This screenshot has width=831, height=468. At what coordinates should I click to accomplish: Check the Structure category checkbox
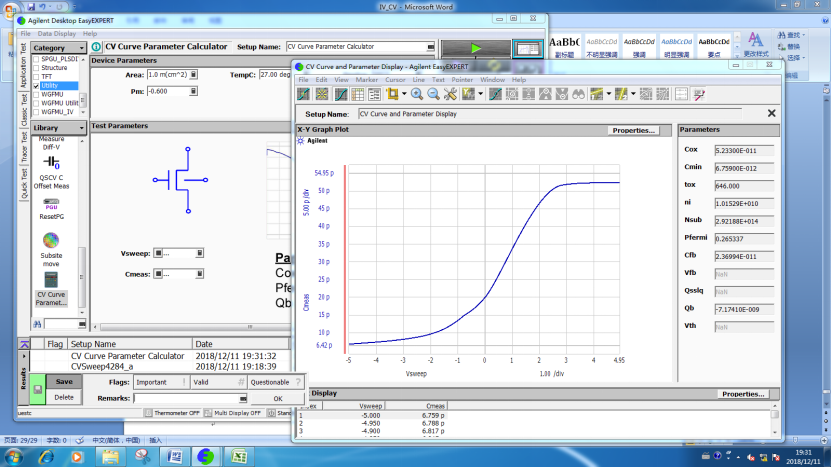tap(36, 68)
